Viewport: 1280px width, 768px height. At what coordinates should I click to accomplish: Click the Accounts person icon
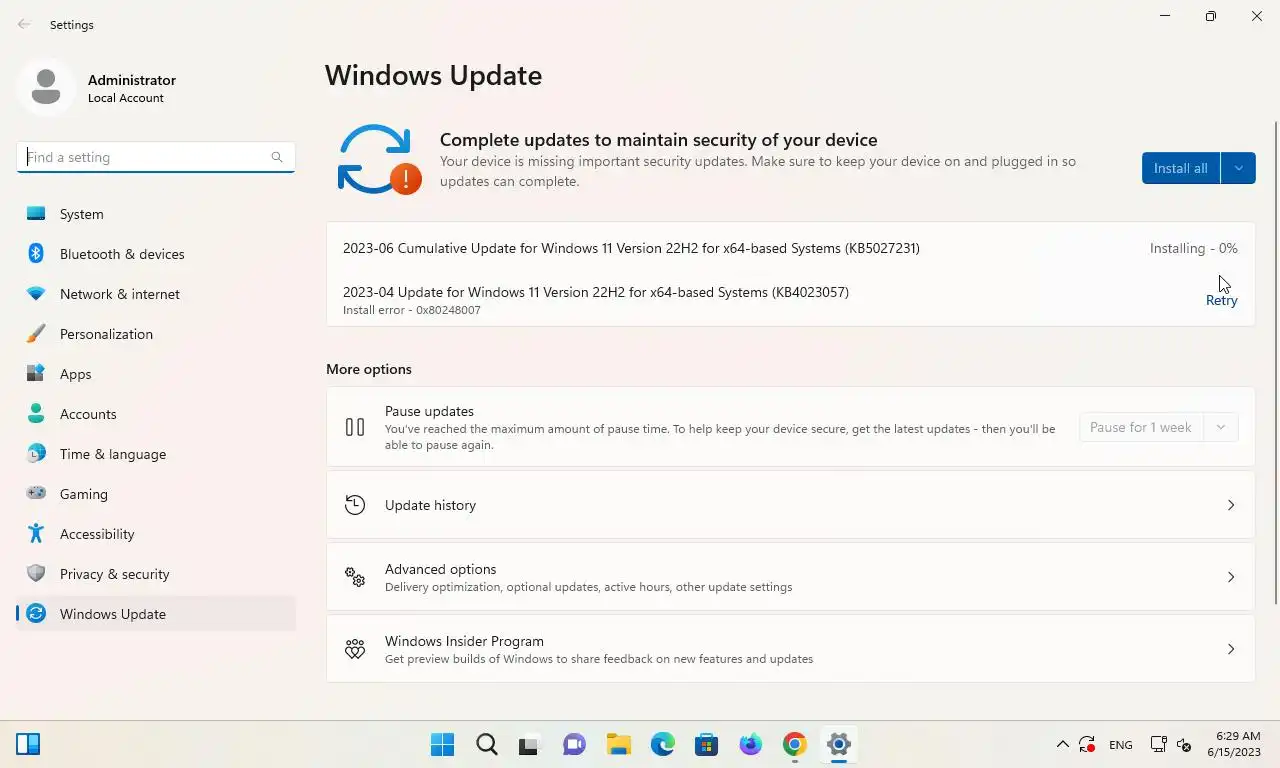point(36,414)
